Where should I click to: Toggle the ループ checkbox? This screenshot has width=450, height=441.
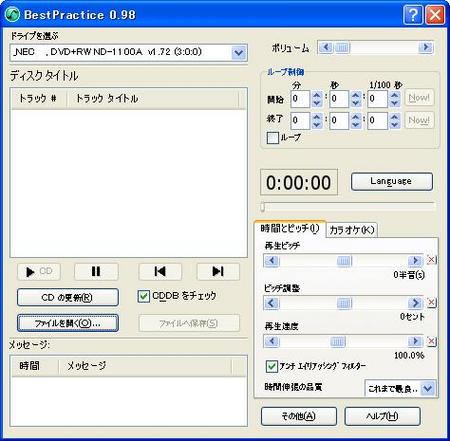click(x=273, y=138)
